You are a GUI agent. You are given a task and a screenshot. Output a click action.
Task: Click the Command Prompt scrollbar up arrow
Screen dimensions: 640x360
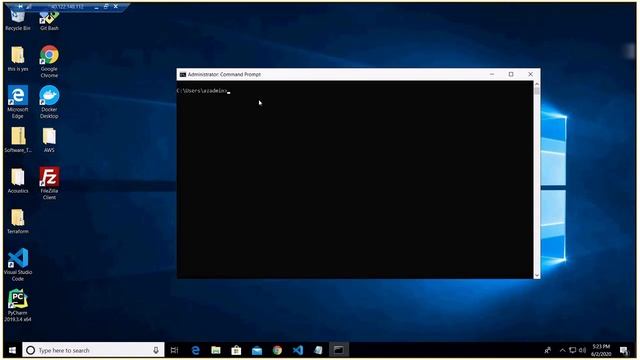537,84
